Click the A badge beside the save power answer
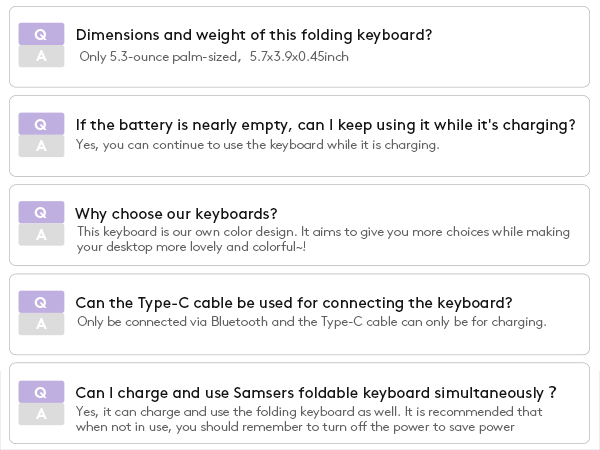 coord(41,414)
